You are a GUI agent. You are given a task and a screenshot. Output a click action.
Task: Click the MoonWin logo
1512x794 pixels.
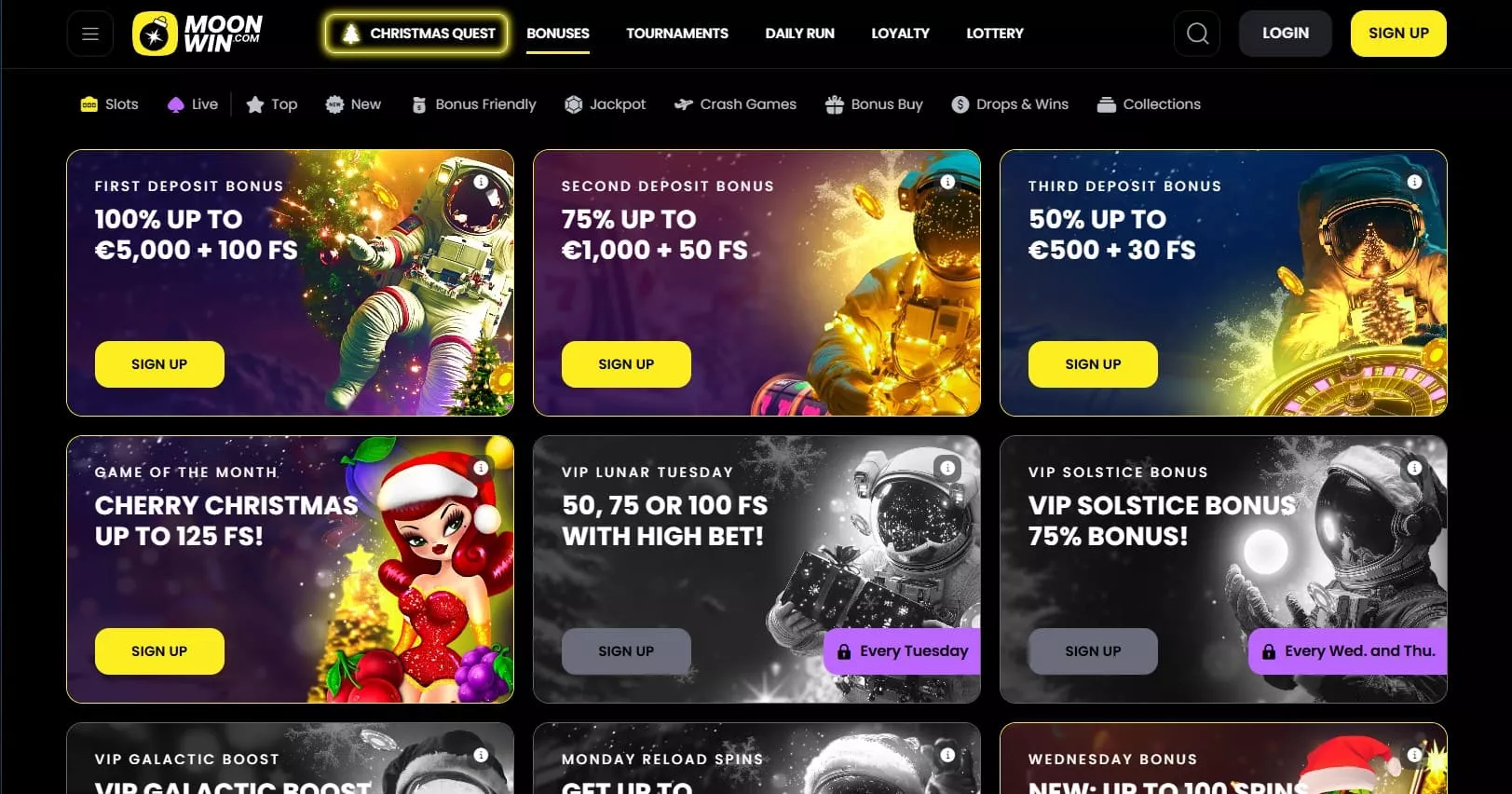[198, 34]
